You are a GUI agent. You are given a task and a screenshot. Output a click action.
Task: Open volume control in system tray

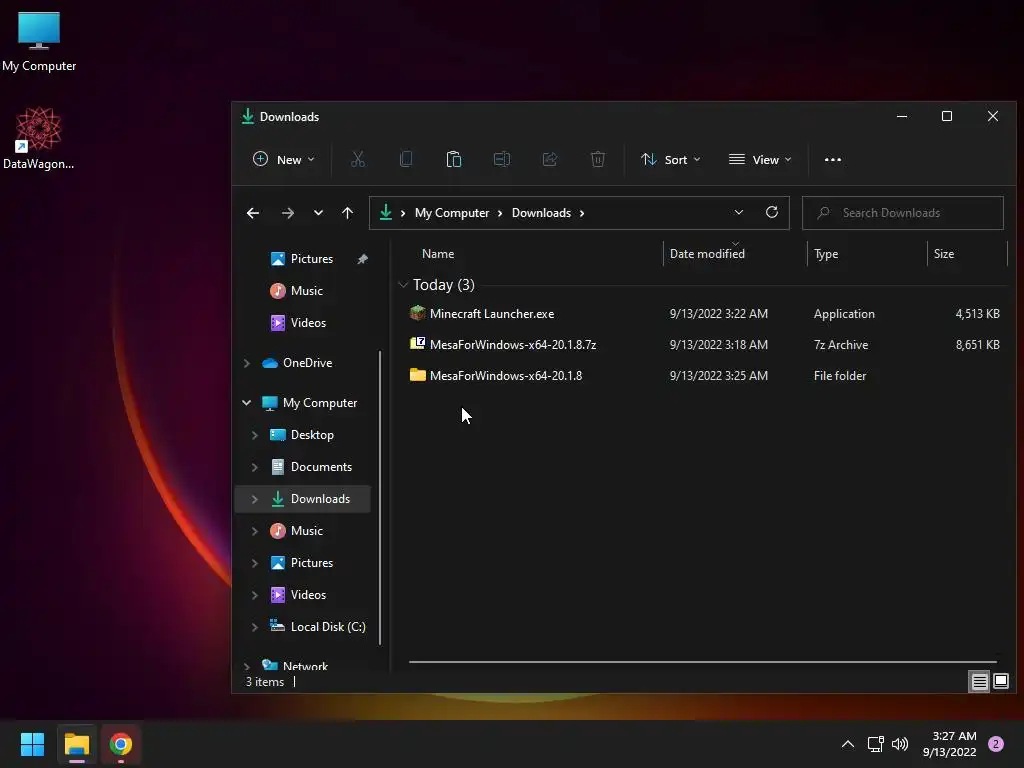[900, 744]
